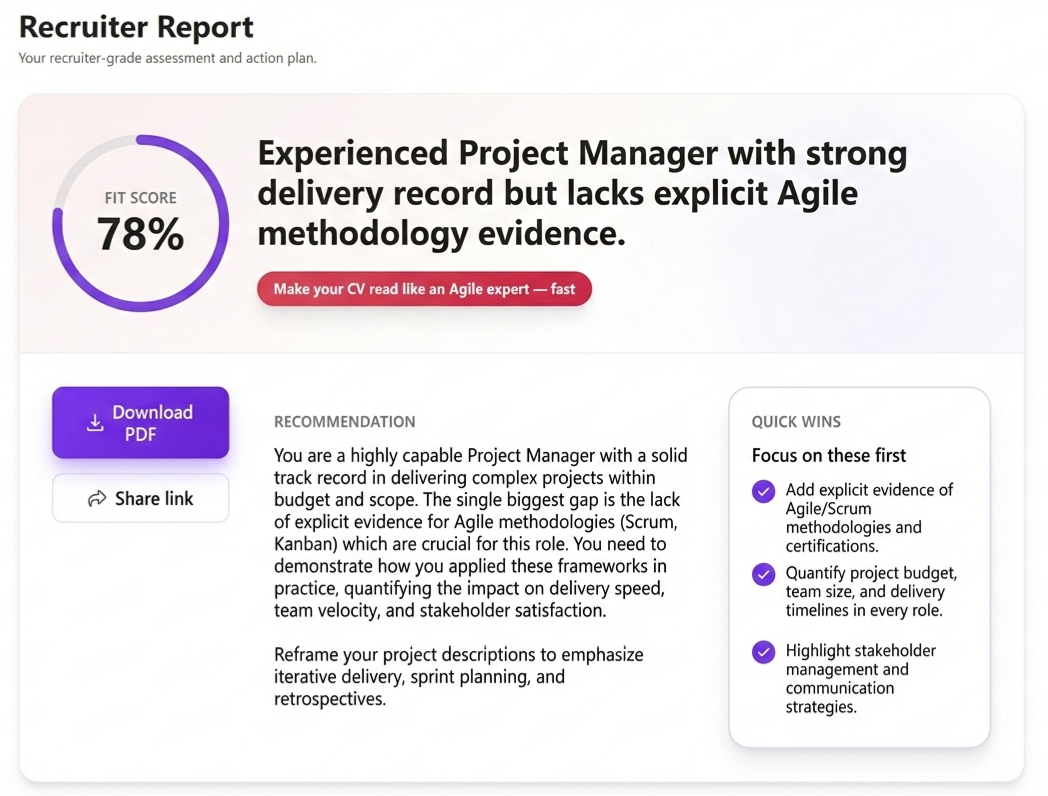Select the Quick Wins panel
This screenshot has width=1048, height=796.
point(860,565)
